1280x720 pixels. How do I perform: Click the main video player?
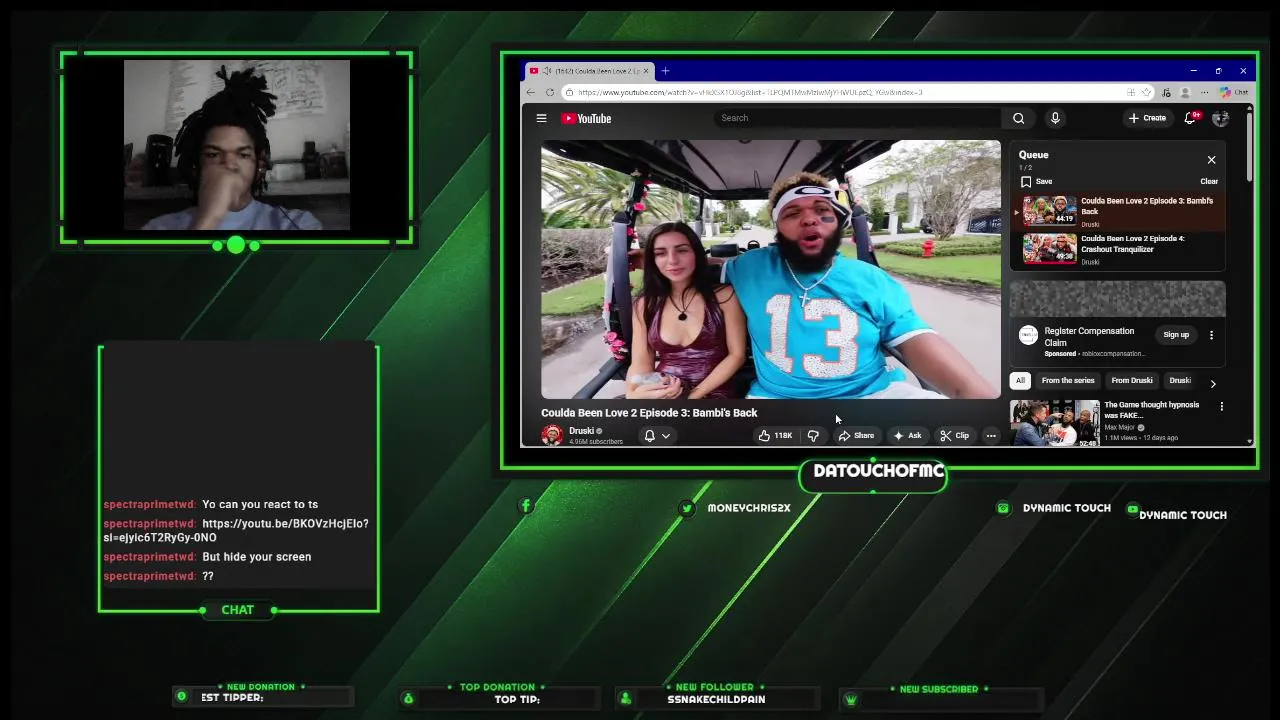pyautogui.click(x=770, y=269)
